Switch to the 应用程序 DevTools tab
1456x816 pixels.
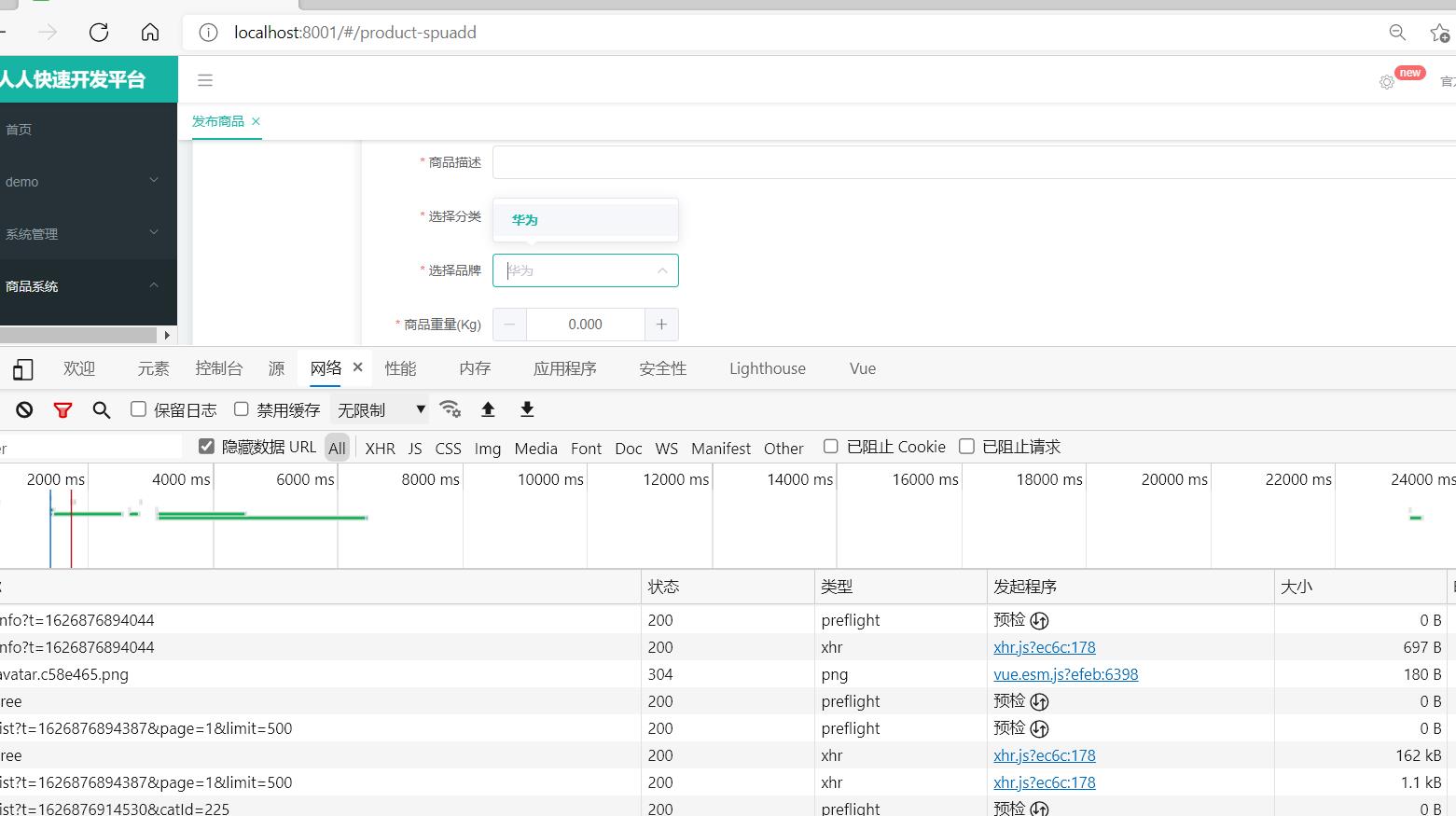(x=565, y=368)
